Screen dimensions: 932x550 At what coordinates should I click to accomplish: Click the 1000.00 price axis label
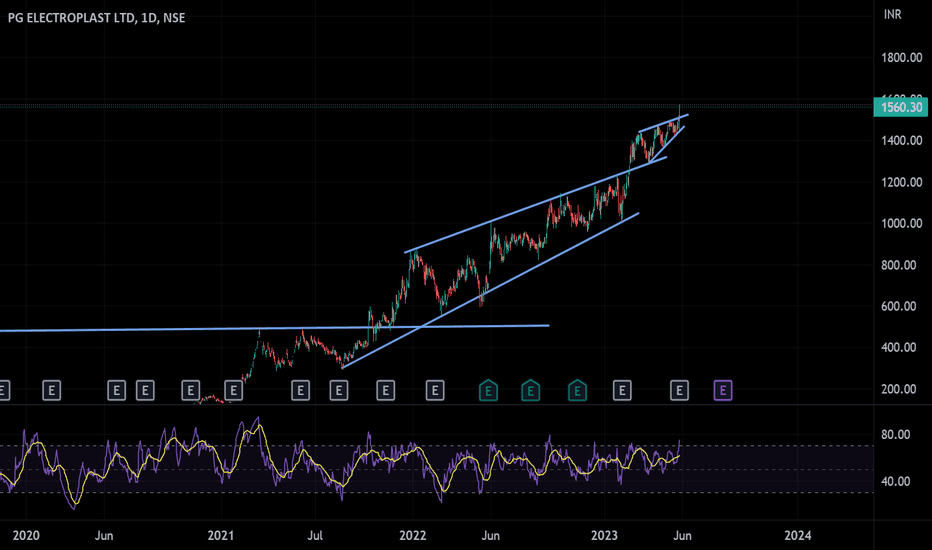click(902, 224)
